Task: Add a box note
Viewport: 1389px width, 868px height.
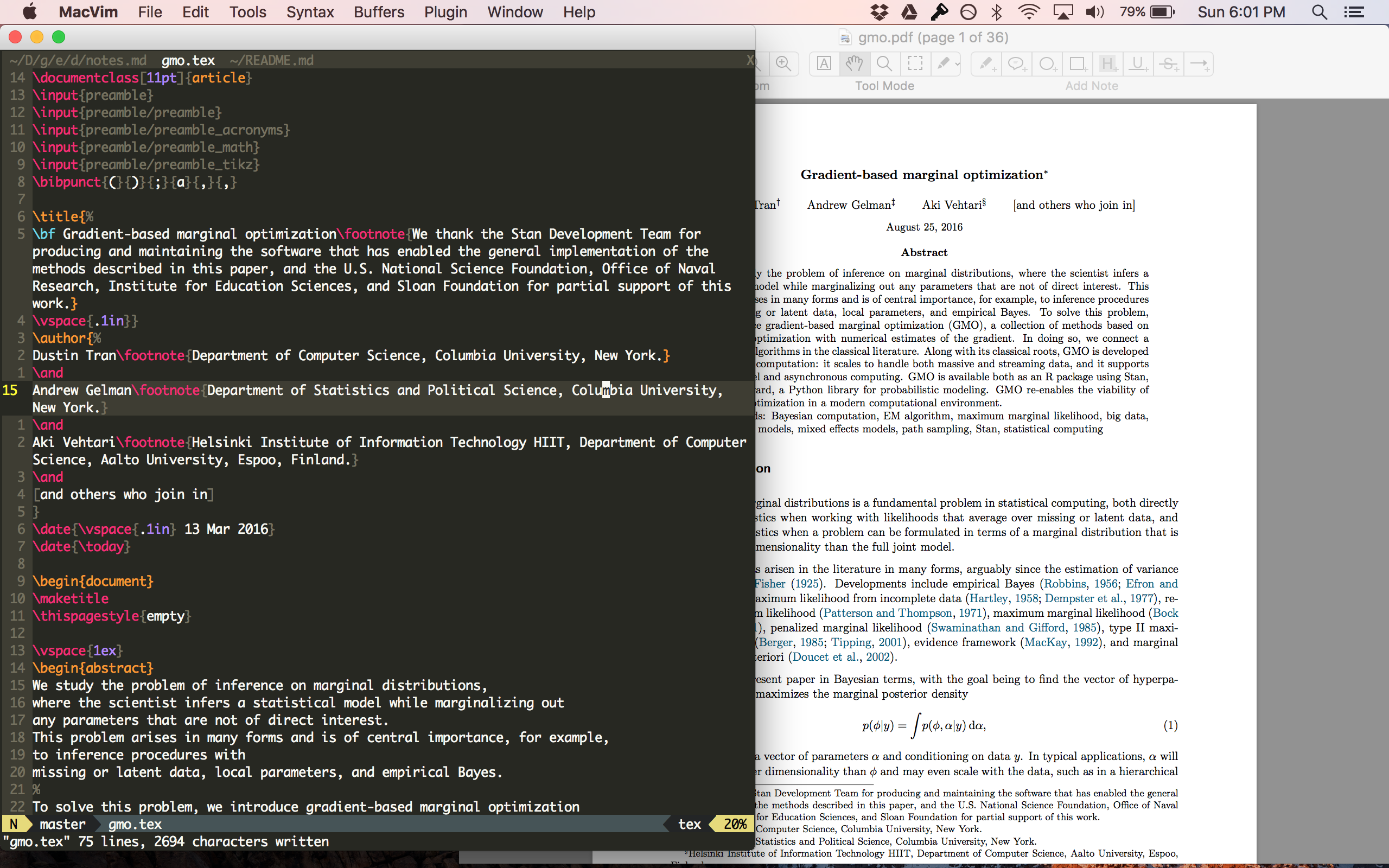Action: click(x=1078, y=63)
